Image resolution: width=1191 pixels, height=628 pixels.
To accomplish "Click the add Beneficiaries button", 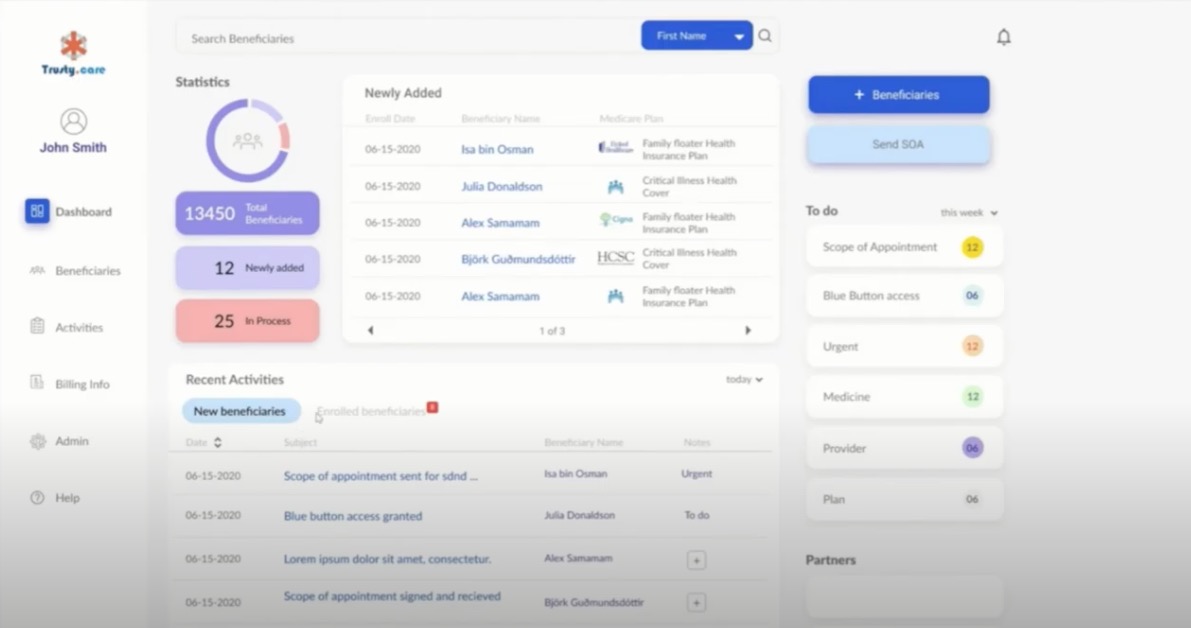I will (x=898, y=95).
